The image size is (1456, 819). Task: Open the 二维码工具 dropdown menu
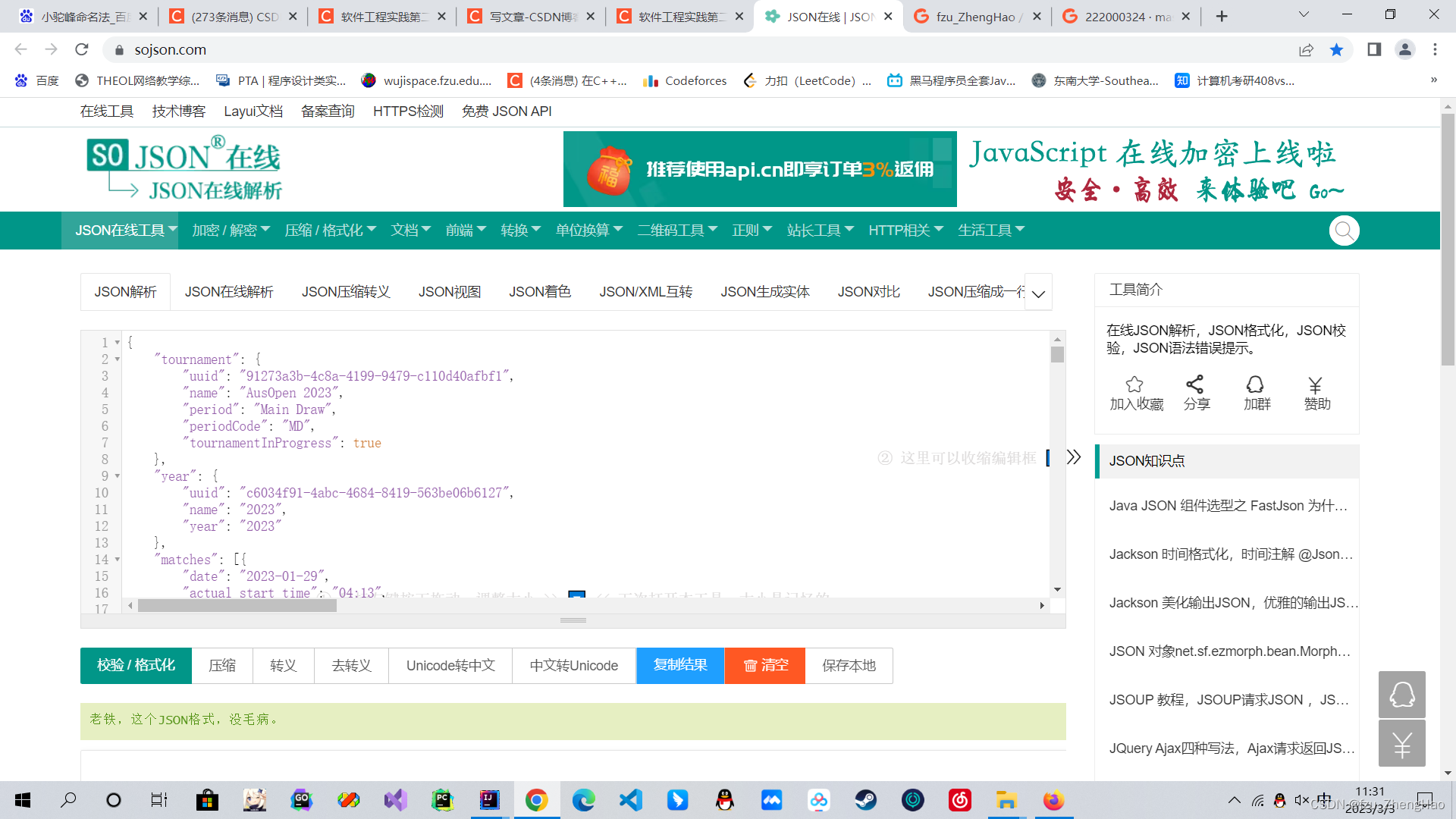pyautogui.click(x=676, y=231)
